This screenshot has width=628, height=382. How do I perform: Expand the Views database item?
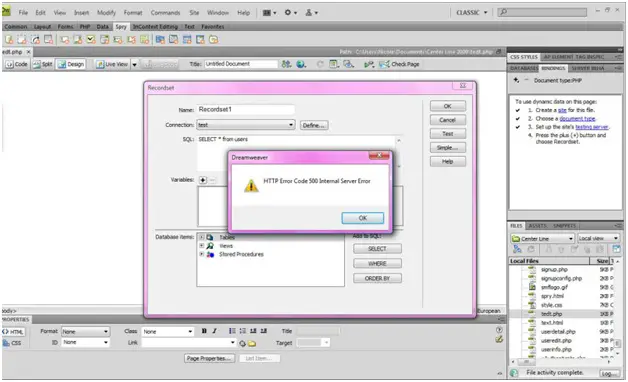(x=201, y=245)
